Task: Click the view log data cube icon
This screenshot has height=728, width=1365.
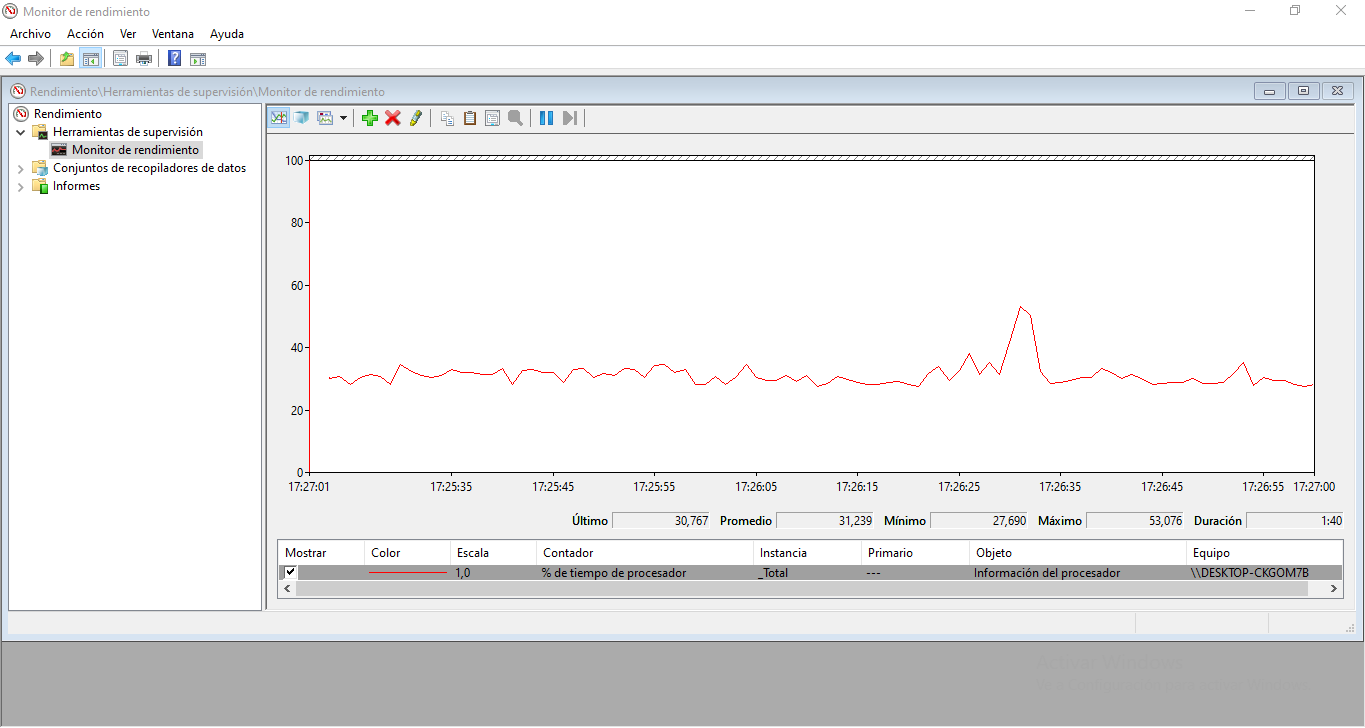Action: pyautogui.click(x=301, y=118)
